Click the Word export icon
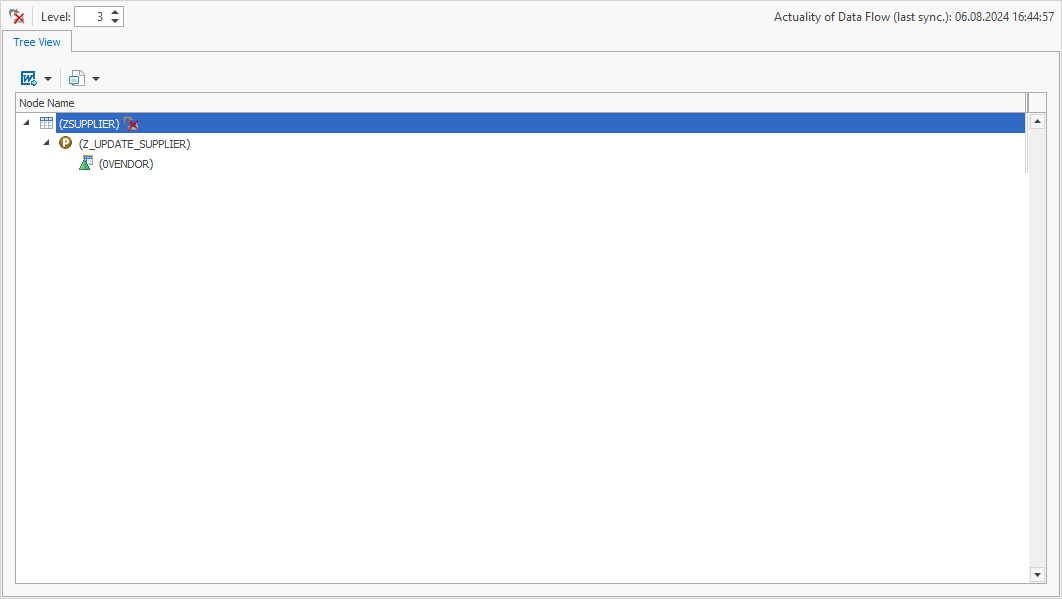 click(29, 78)
